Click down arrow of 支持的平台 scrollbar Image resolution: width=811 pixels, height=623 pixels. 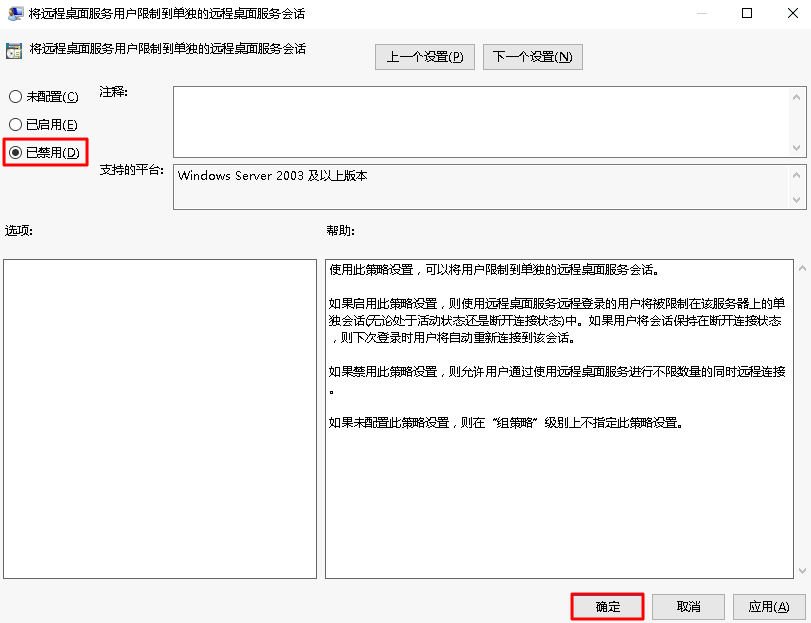coord(798,200)
